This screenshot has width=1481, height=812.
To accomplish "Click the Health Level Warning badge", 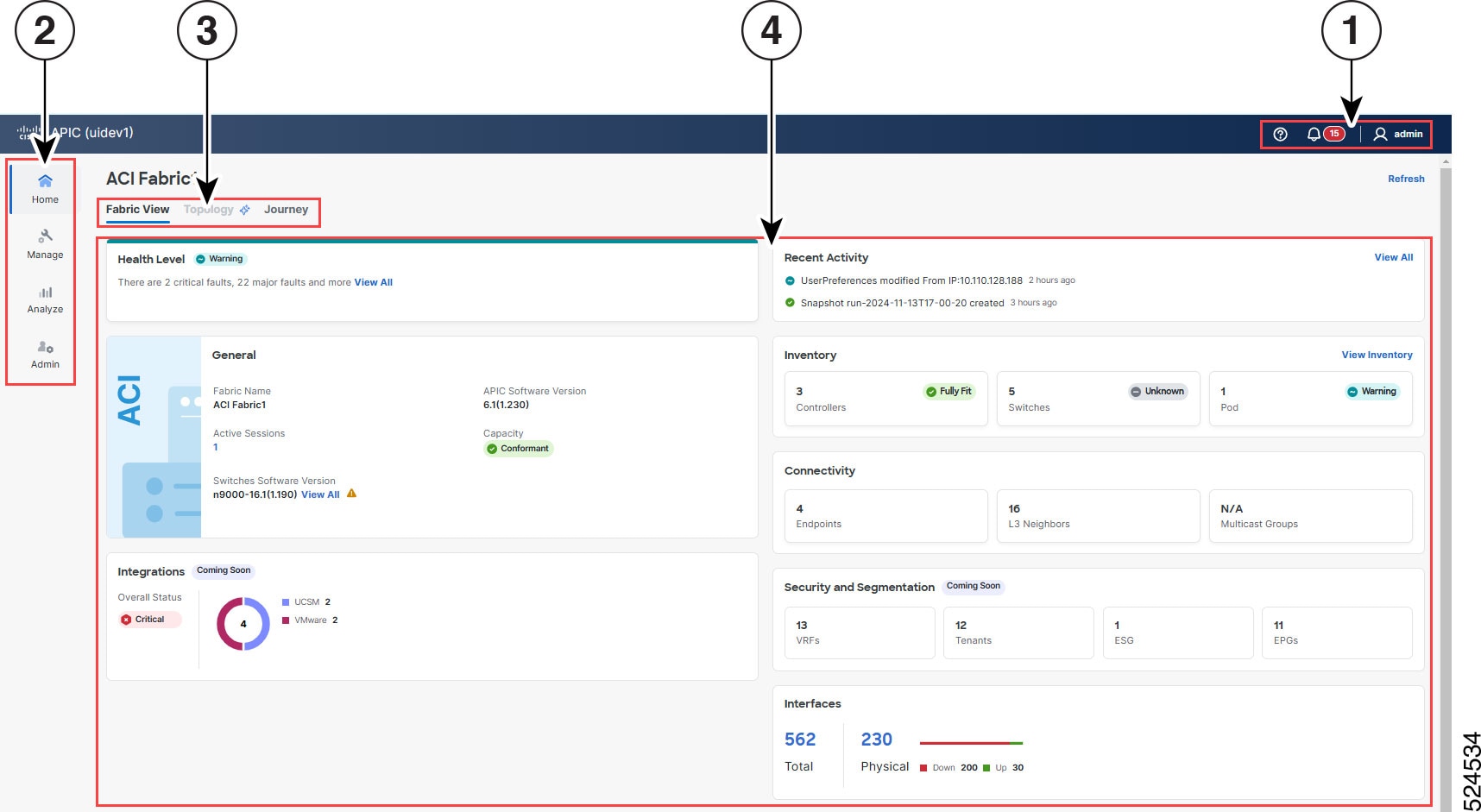I will [x=220, y=259].
